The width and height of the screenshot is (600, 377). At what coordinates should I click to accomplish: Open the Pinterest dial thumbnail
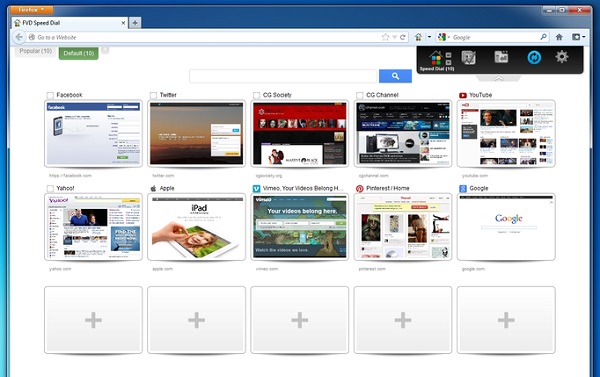pyautogui.click(x=403, y=227)
